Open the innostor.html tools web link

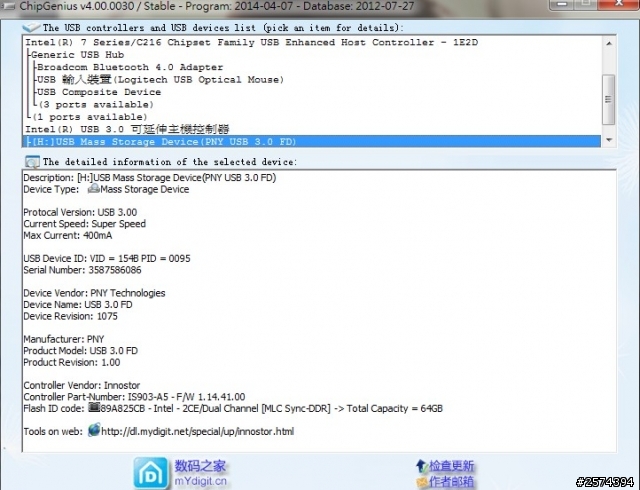(198, 431)
